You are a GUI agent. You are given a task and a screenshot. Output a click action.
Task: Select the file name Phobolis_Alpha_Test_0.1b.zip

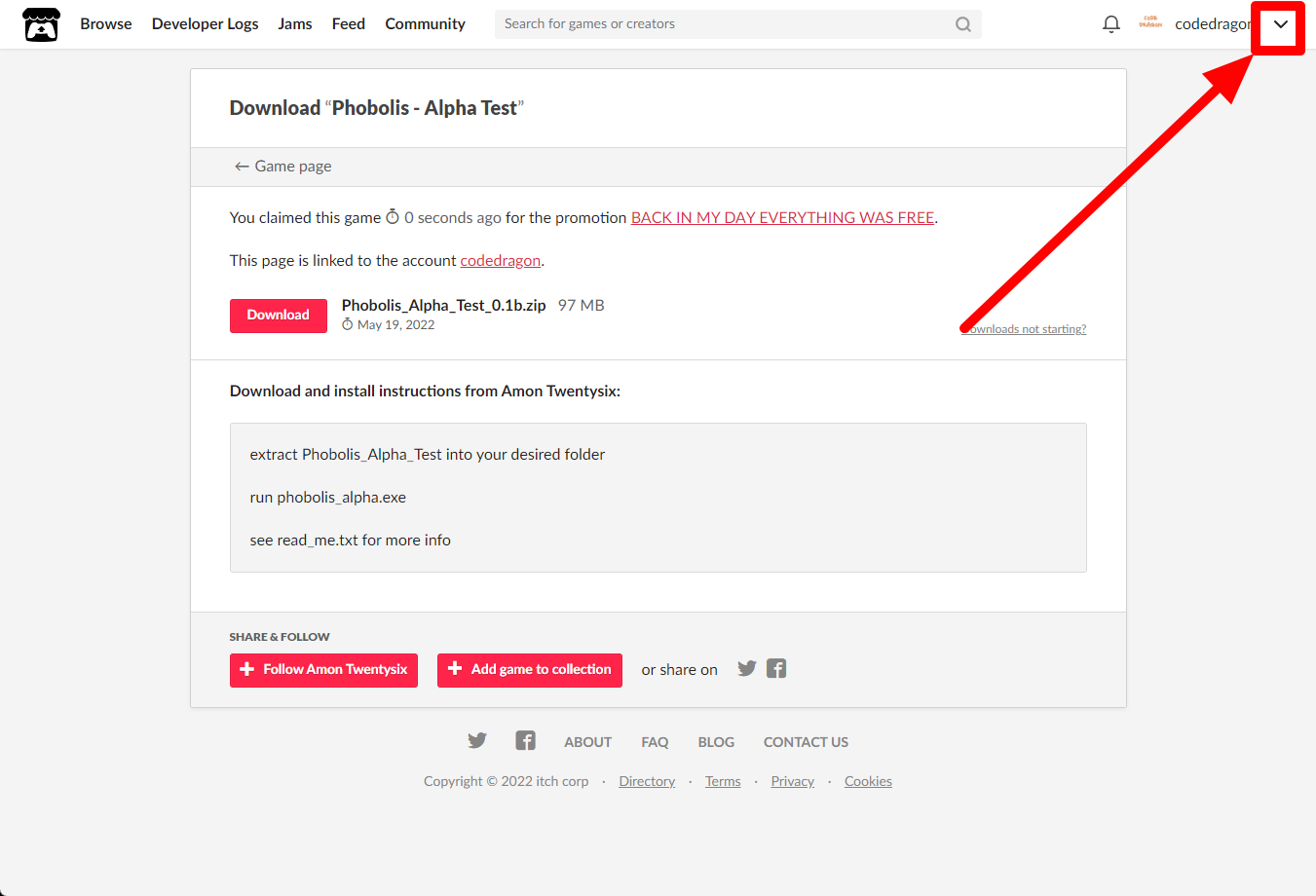point(444,306)
